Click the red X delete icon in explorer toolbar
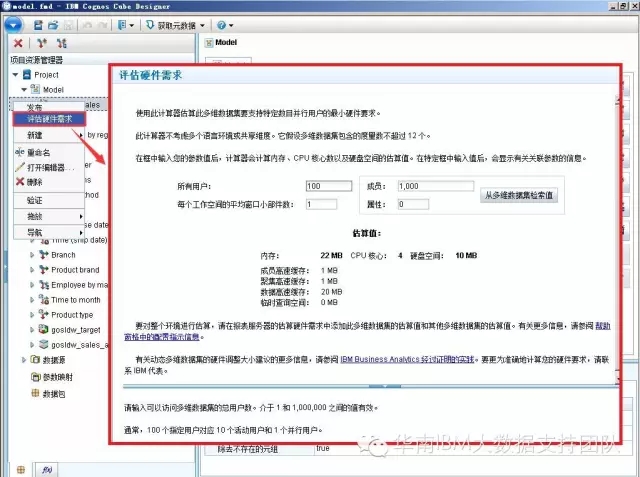640x477 pixels. tap(18, 43)
